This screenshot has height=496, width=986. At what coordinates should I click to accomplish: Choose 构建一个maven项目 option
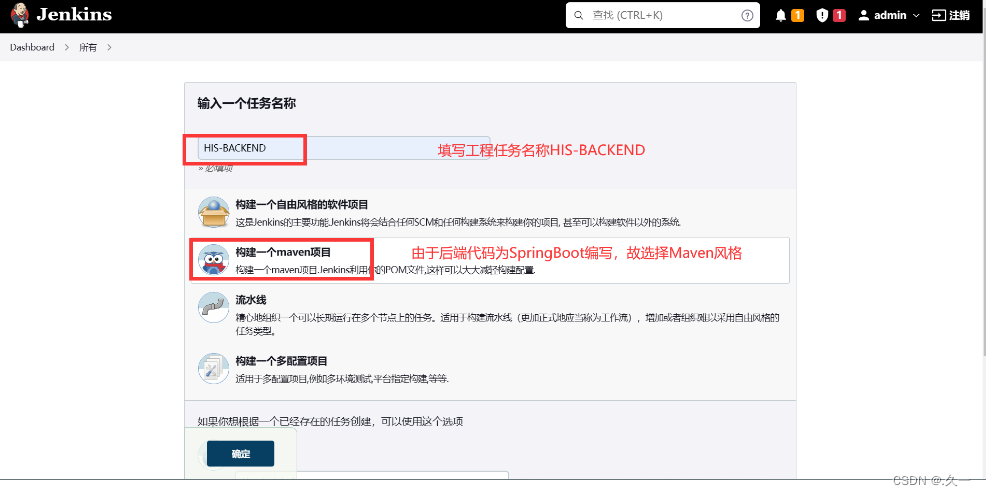[490, 260]
